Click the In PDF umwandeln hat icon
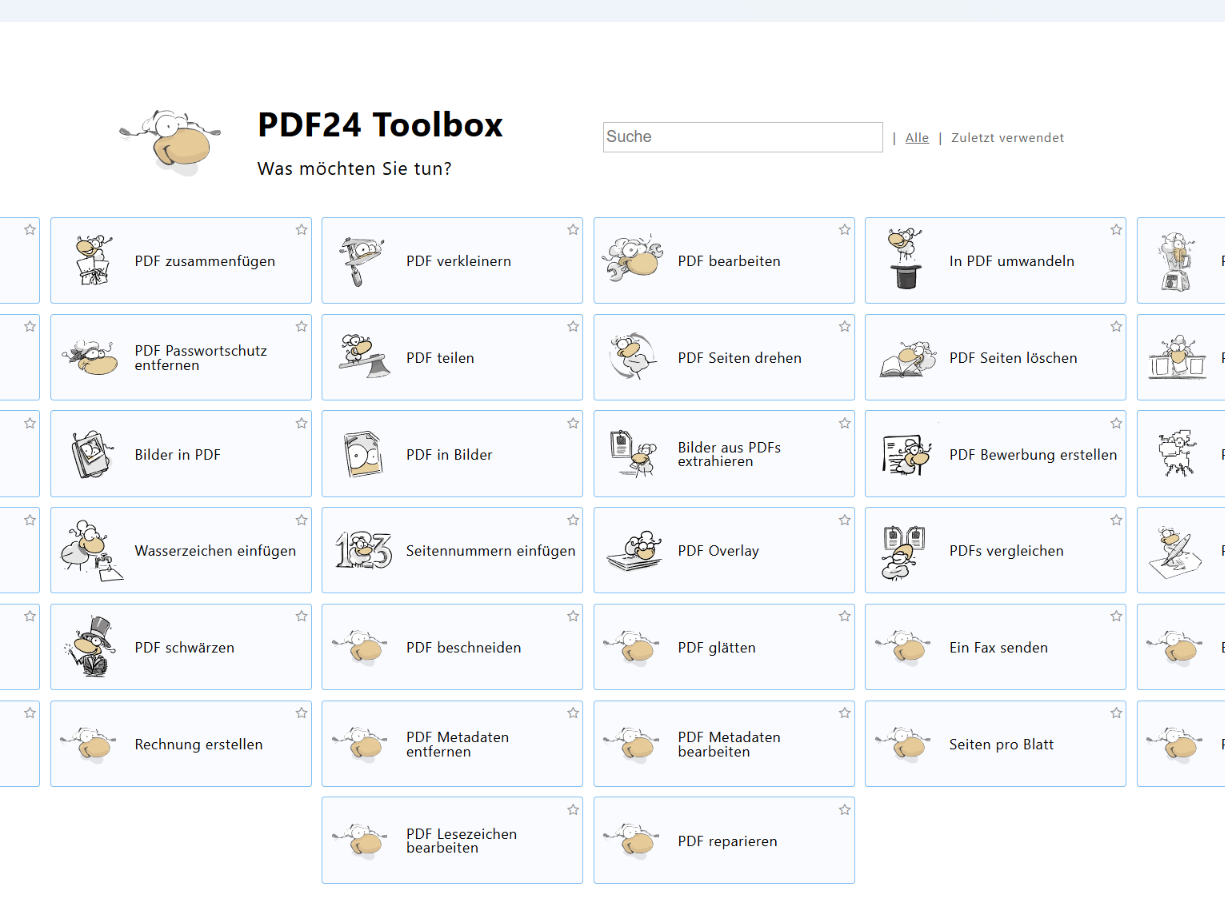Image resolution: width=1225 pixels, height=919 pixels. [x=904, y=260]
